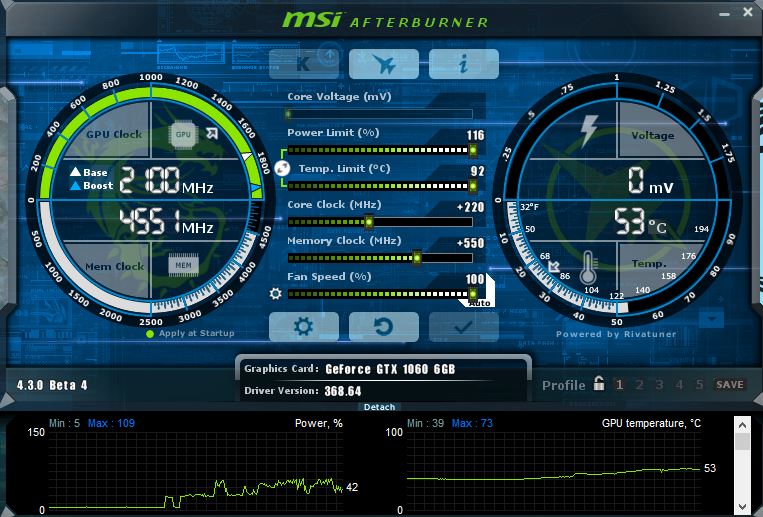This screenshot has width=763, height=517.
Task: Close the Afterburner window
Action: click(x=748, y=12)
